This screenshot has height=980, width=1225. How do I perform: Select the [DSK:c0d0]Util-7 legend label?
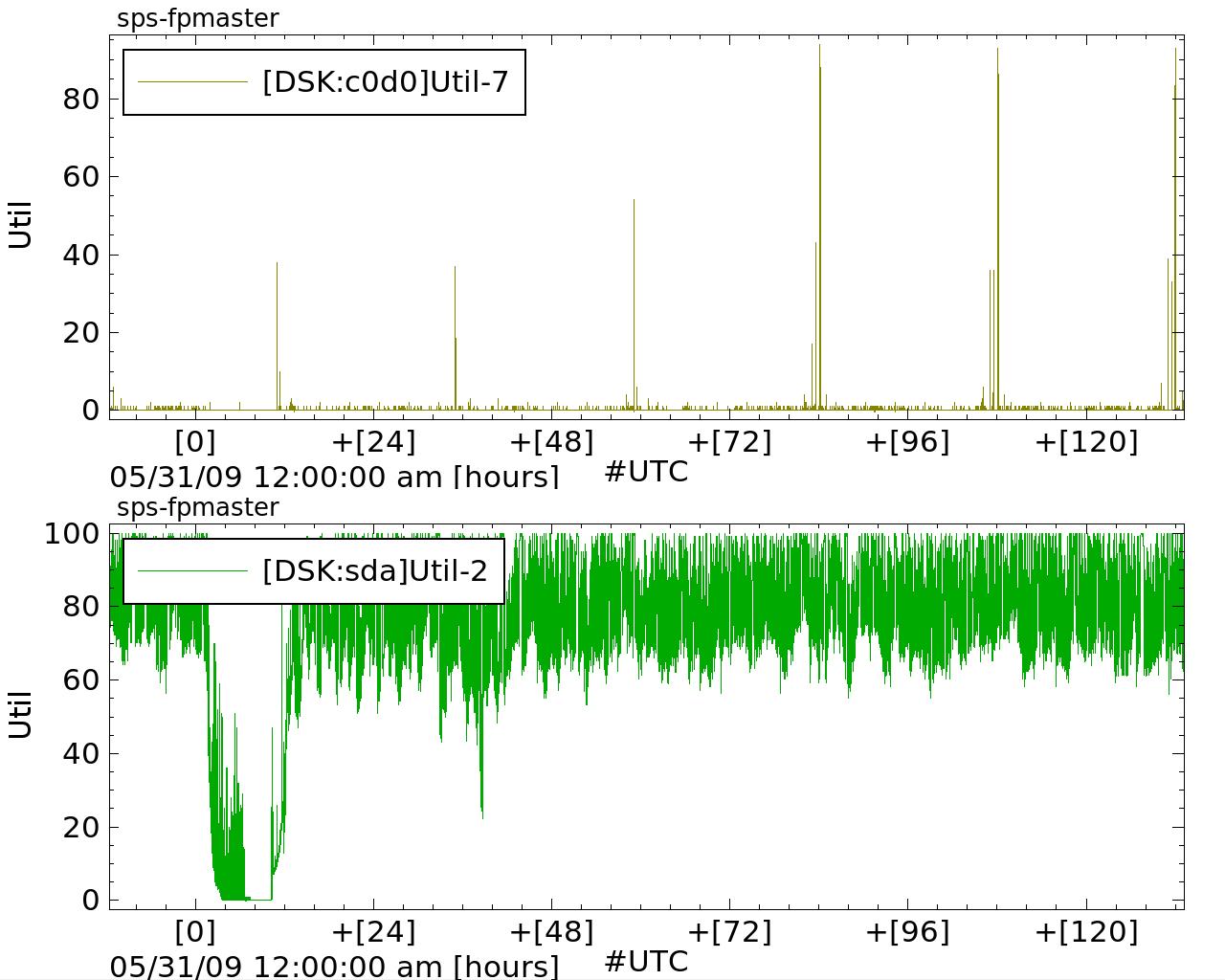click(385, 82)
